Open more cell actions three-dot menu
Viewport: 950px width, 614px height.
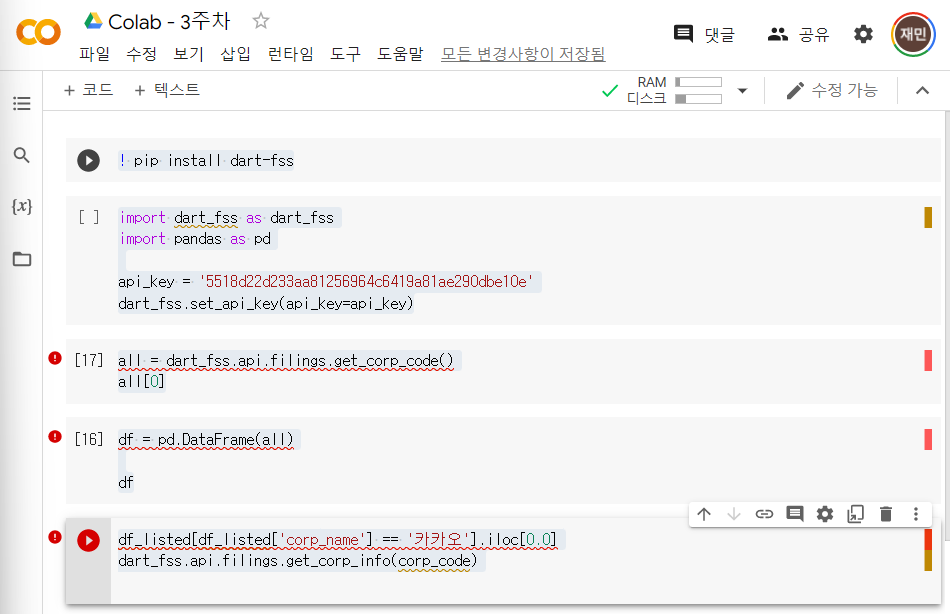915,515
